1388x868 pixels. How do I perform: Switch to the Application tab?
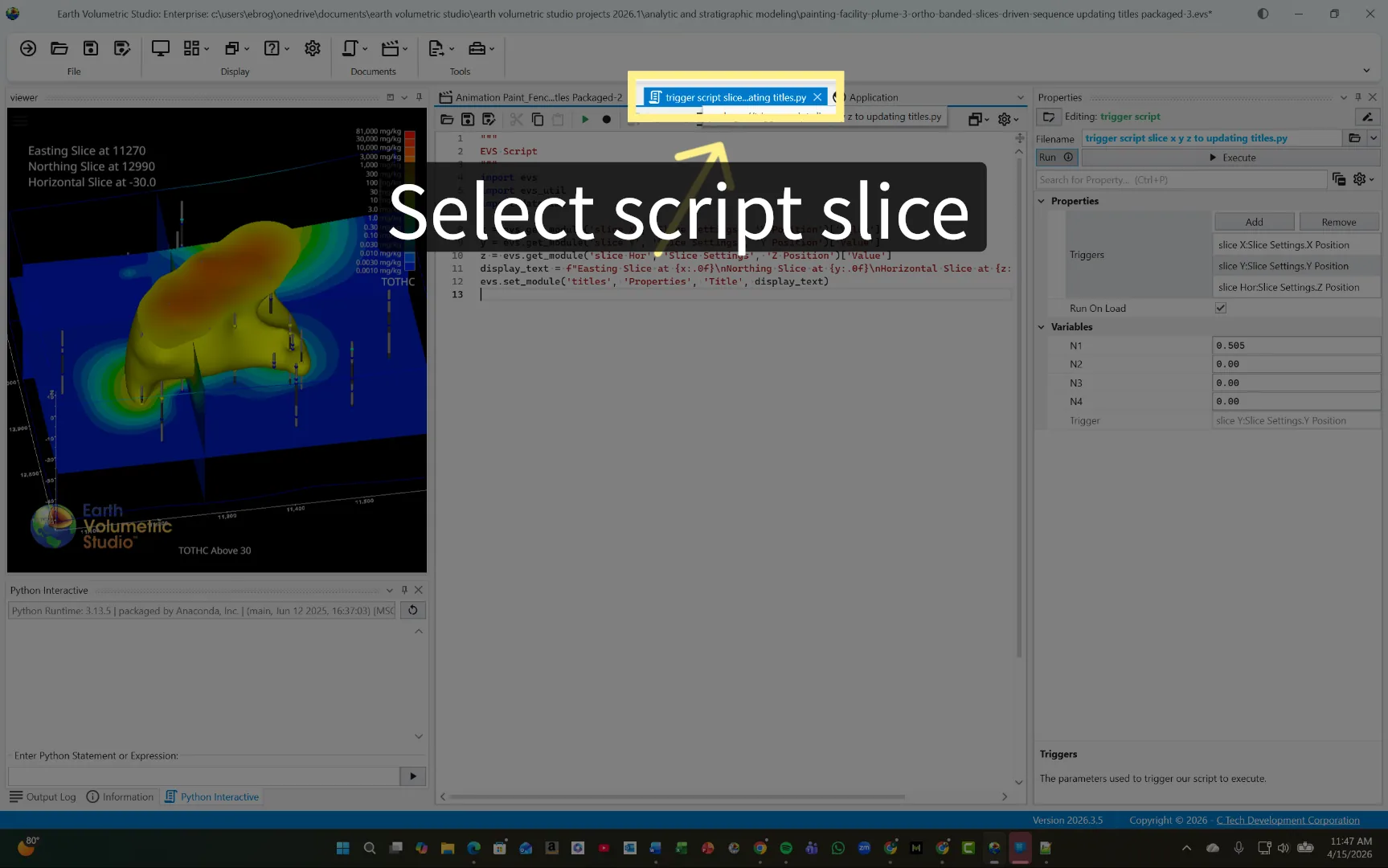point(867,97)
